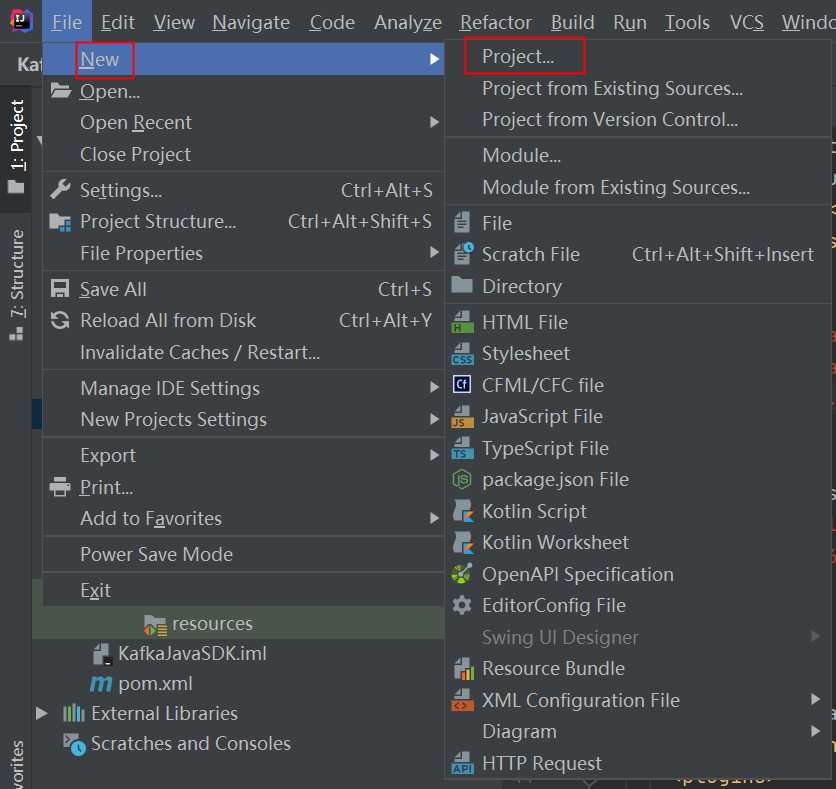Image resolution: width=836 pixels, height=789 pixels.
Task: Choose Exit from File menu
Action: tap(243, 590)
